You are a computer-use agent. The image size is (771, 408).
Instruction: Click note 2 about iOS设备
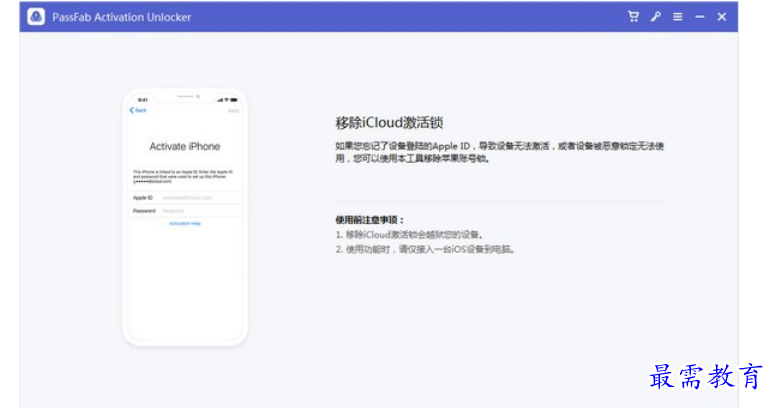pyautogui.click(x=425, y=249)
